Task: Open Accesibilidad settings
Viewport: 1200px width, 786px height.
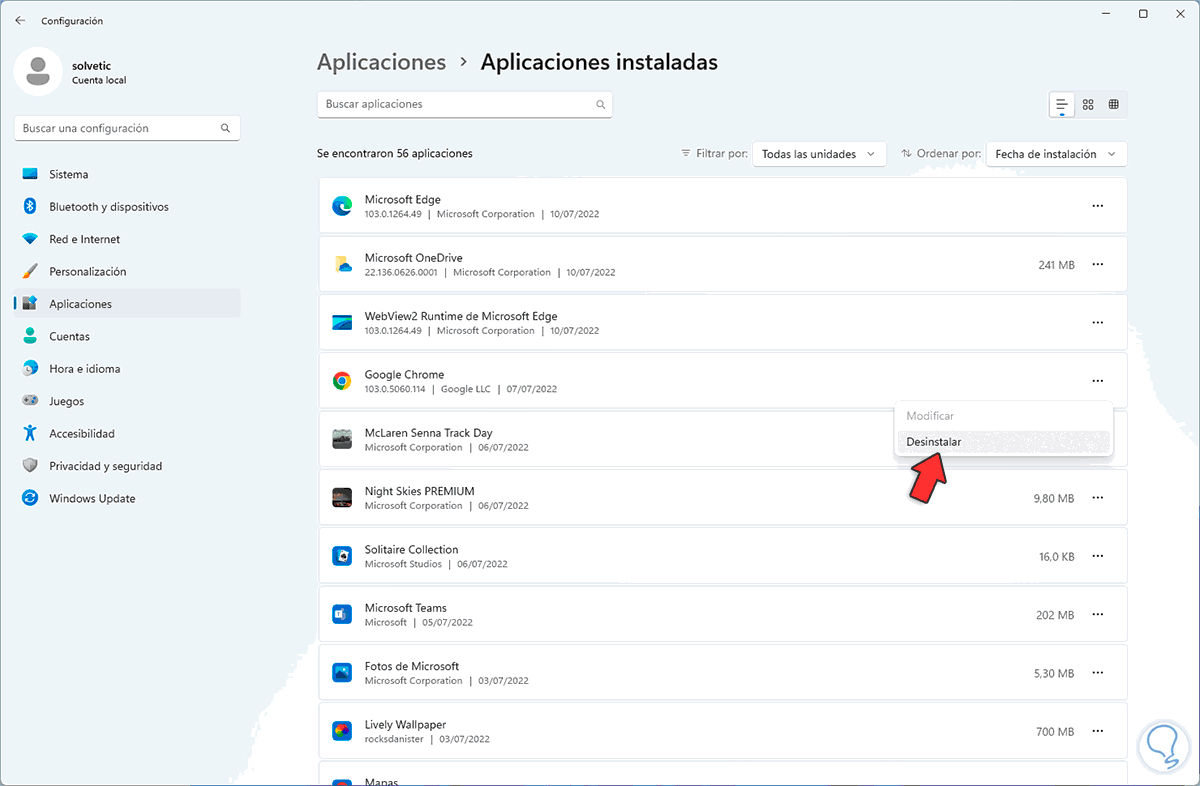Action: (127, 433)
